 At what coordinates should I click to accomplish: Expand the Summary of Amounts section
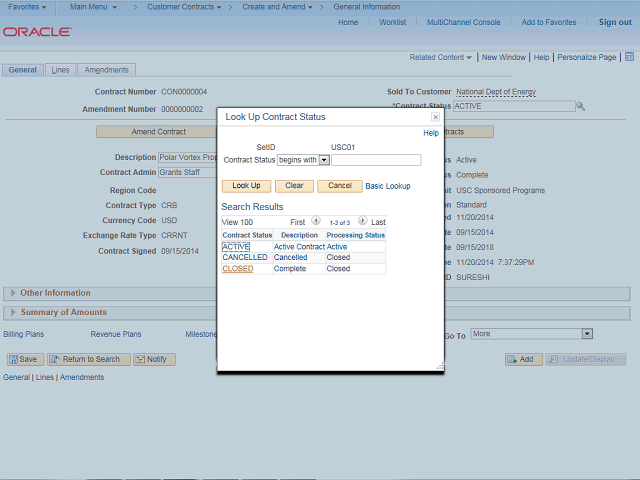click(x=13, y=312)
